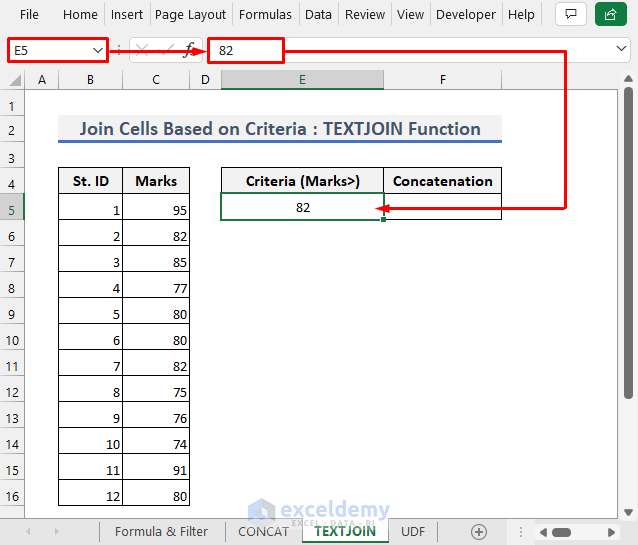Screen dimensions: 638x545
Task: Click the horizontal scrollbar left arrow
Action: coord(543,532)
